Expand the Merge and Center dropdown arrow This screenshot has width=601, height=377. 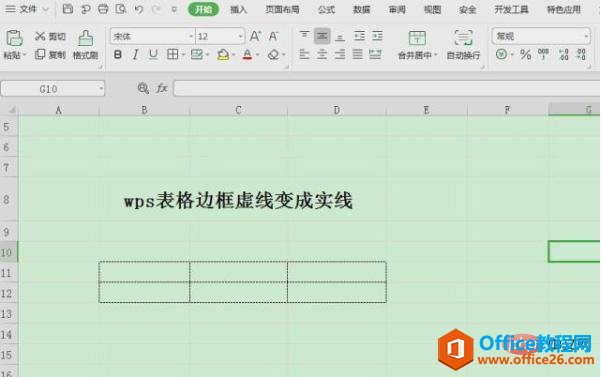pos(435,55)
